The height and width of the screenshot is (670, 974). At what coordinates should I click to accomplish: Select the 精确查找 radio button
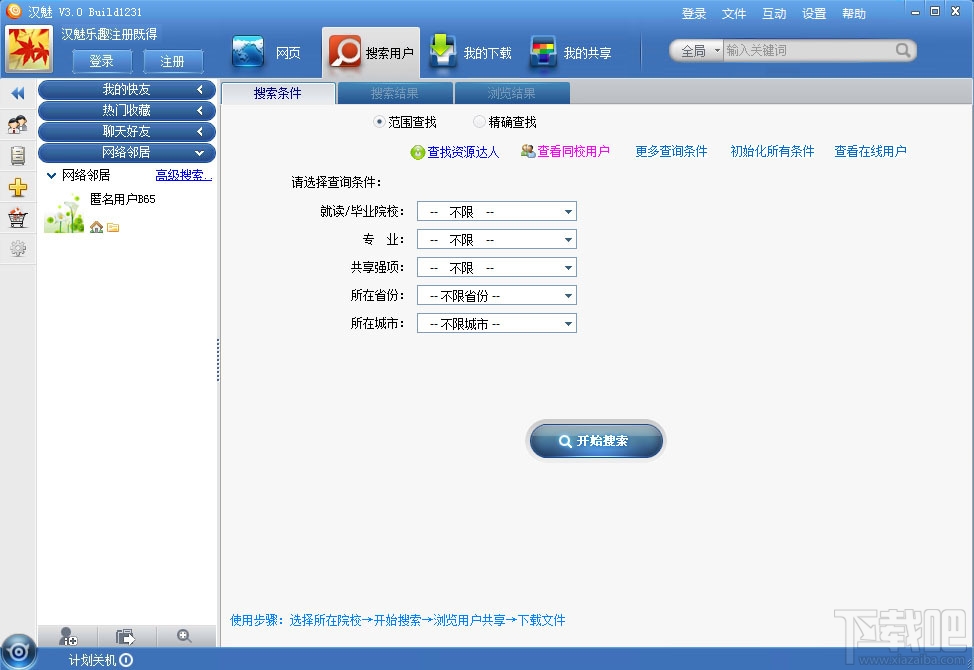(479, 121)
